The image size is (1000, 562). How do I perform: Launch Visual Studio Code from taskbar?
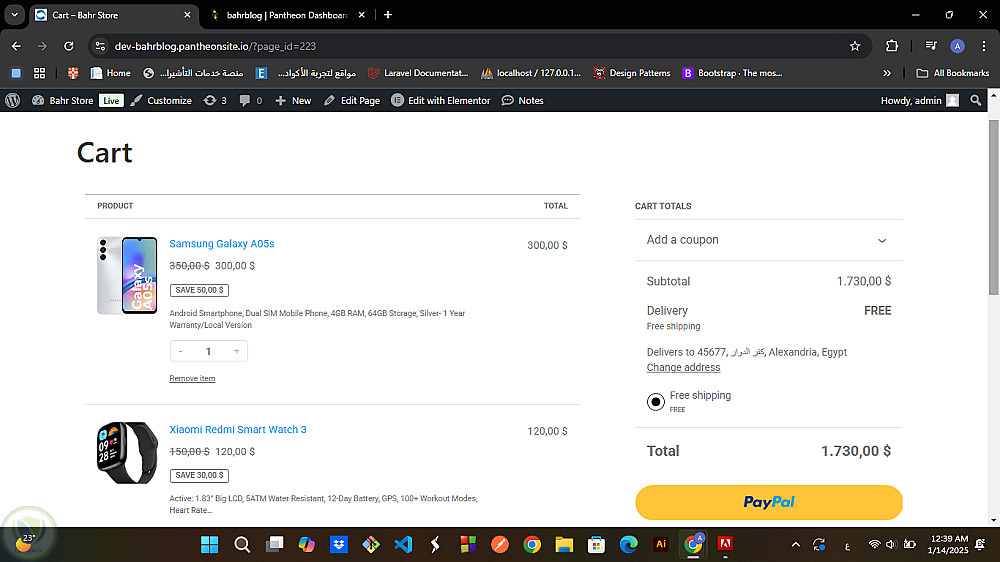click(403, 544)
